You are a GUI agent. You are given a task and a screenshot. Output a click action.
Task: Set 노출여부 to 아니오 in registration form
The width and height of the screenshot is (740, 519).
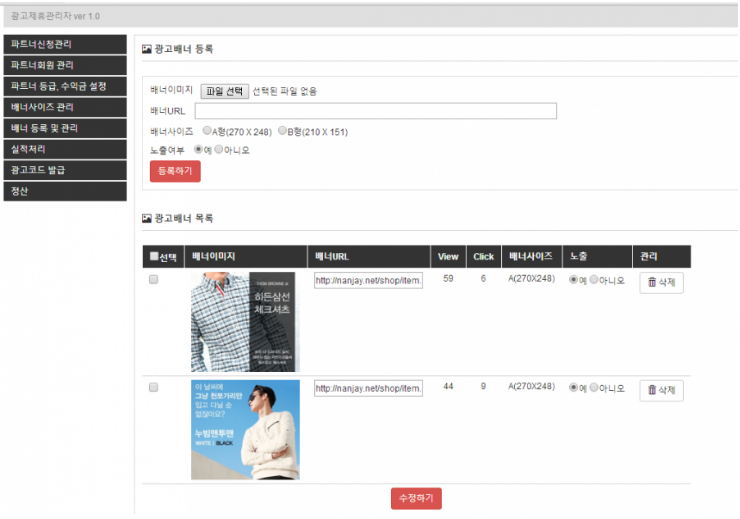(220, 150)
